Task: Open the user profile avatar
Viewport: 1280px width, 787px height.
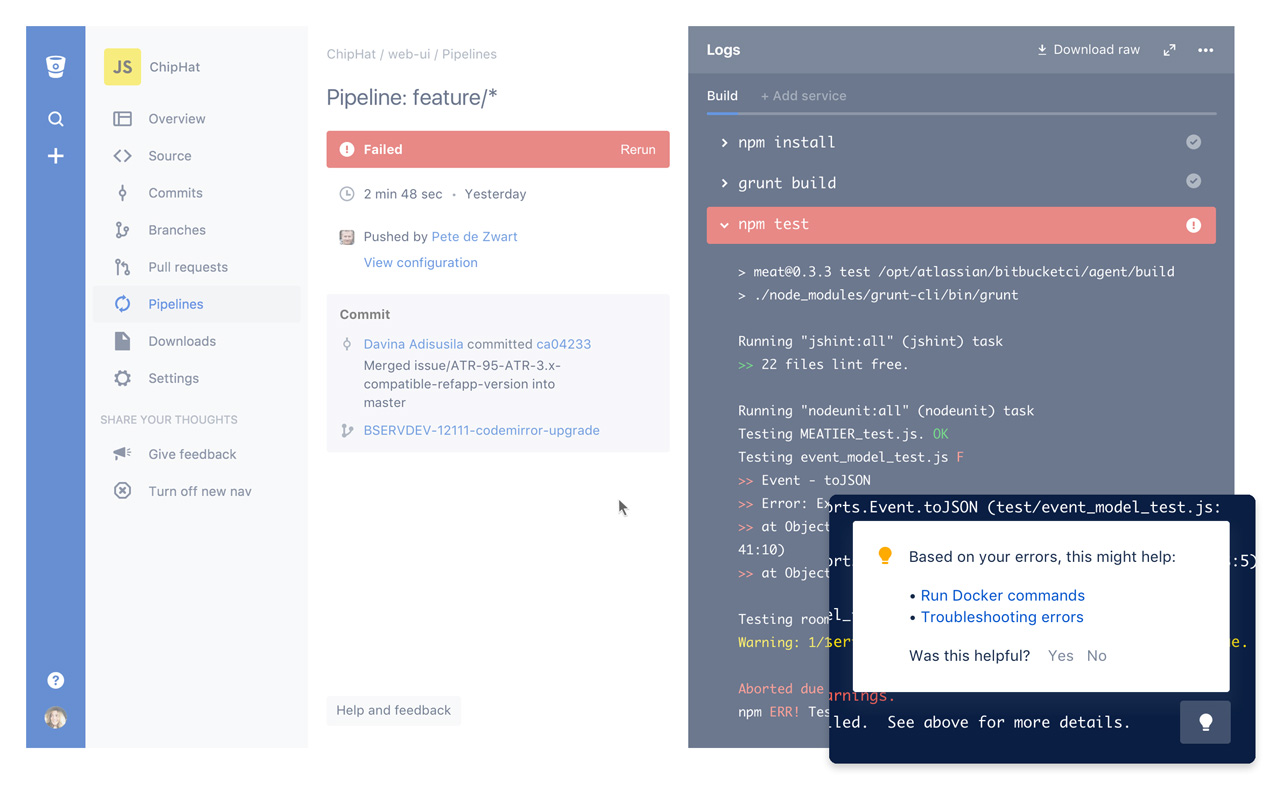Action: pos(56,718)
